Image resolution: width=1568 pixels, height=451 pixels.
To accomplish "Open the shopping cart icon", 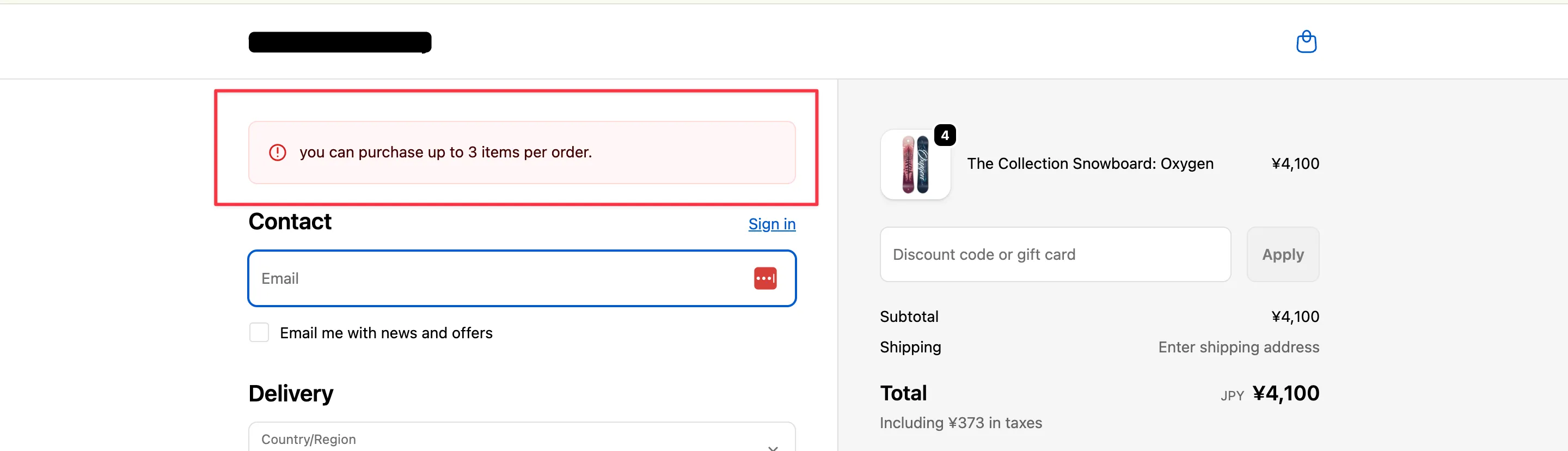I will 1306,41.
